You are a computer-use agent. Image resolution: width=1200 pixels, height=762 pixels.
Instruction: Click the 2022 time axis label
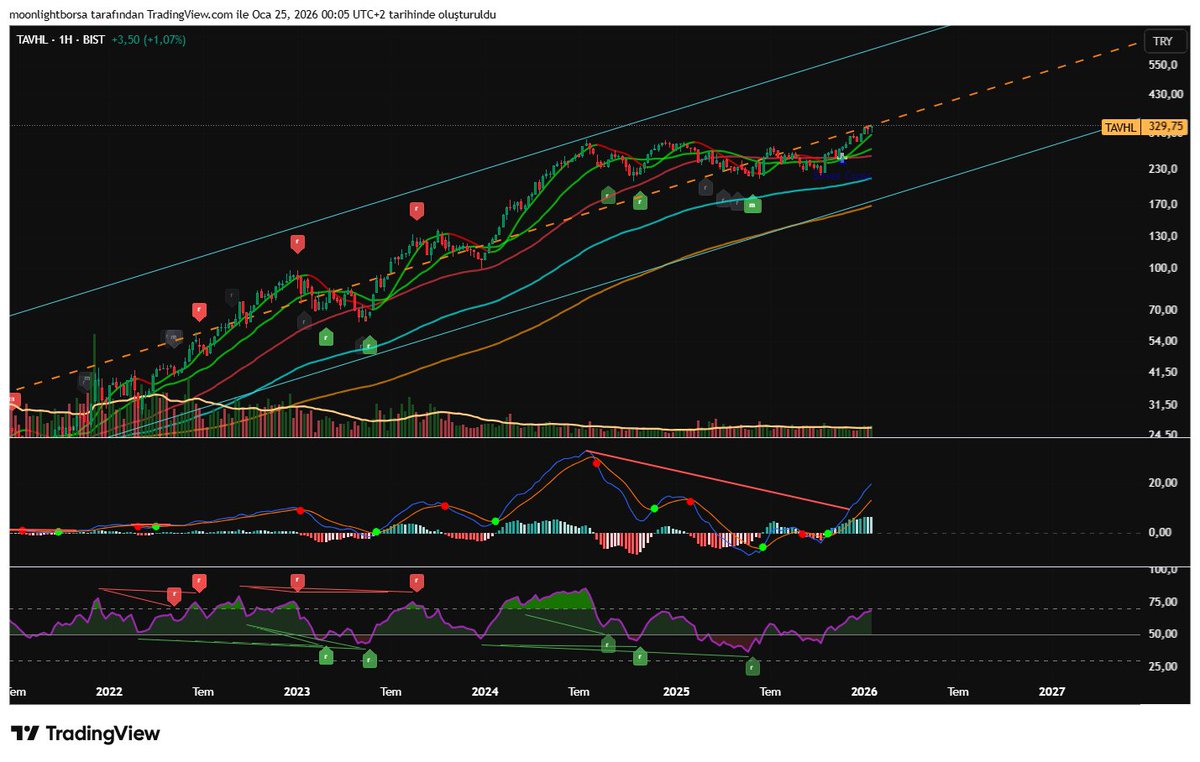point(108,691)
